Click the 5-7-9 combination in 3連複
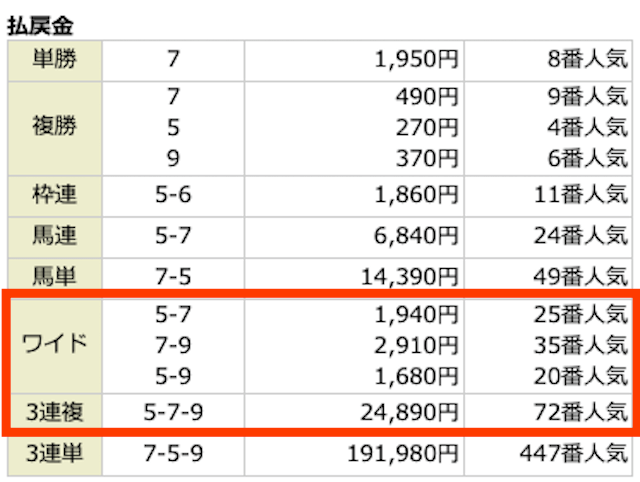 tap(173, 412)
